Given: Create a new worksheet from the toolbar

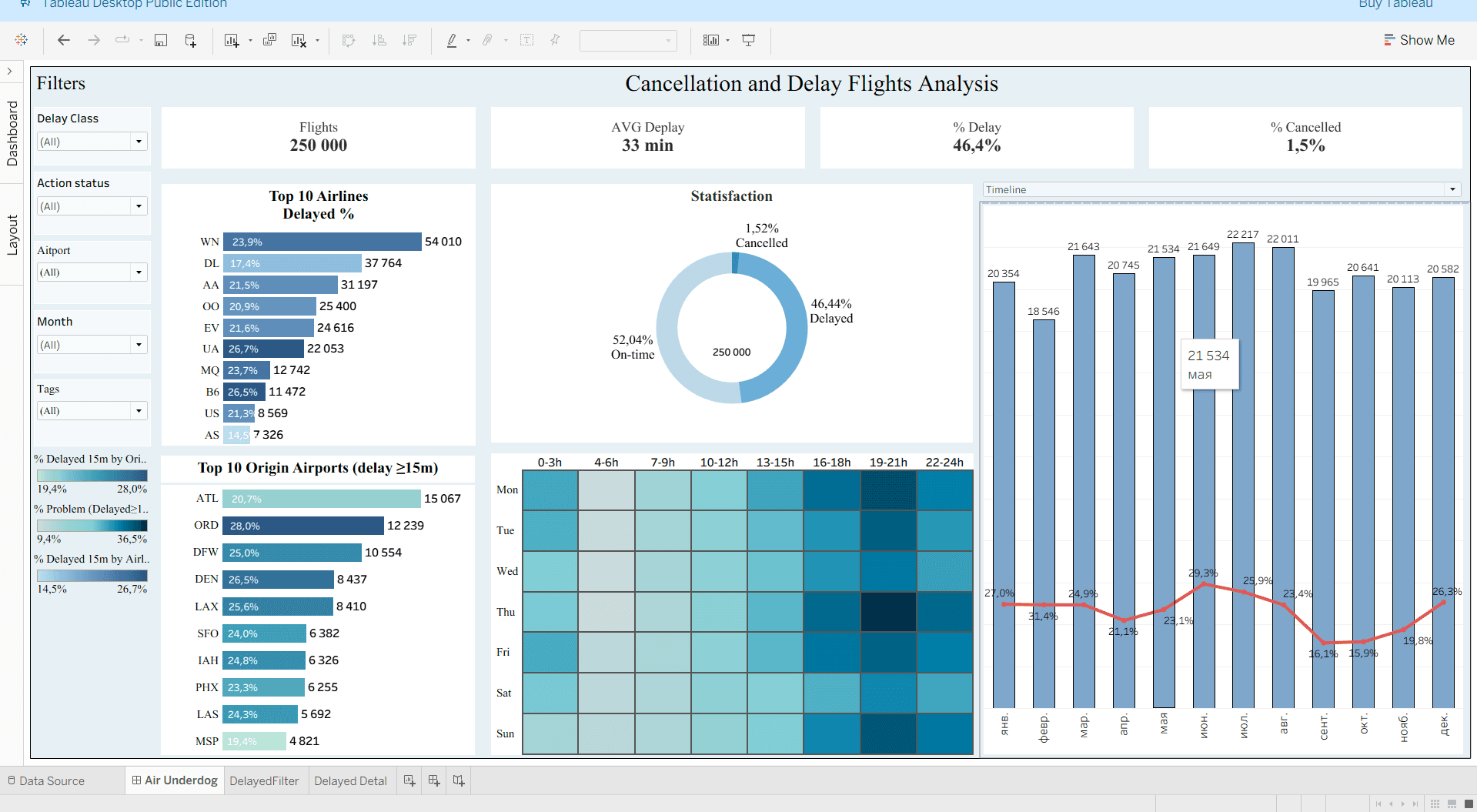Looking at the screenshot, I should [232, 40].
